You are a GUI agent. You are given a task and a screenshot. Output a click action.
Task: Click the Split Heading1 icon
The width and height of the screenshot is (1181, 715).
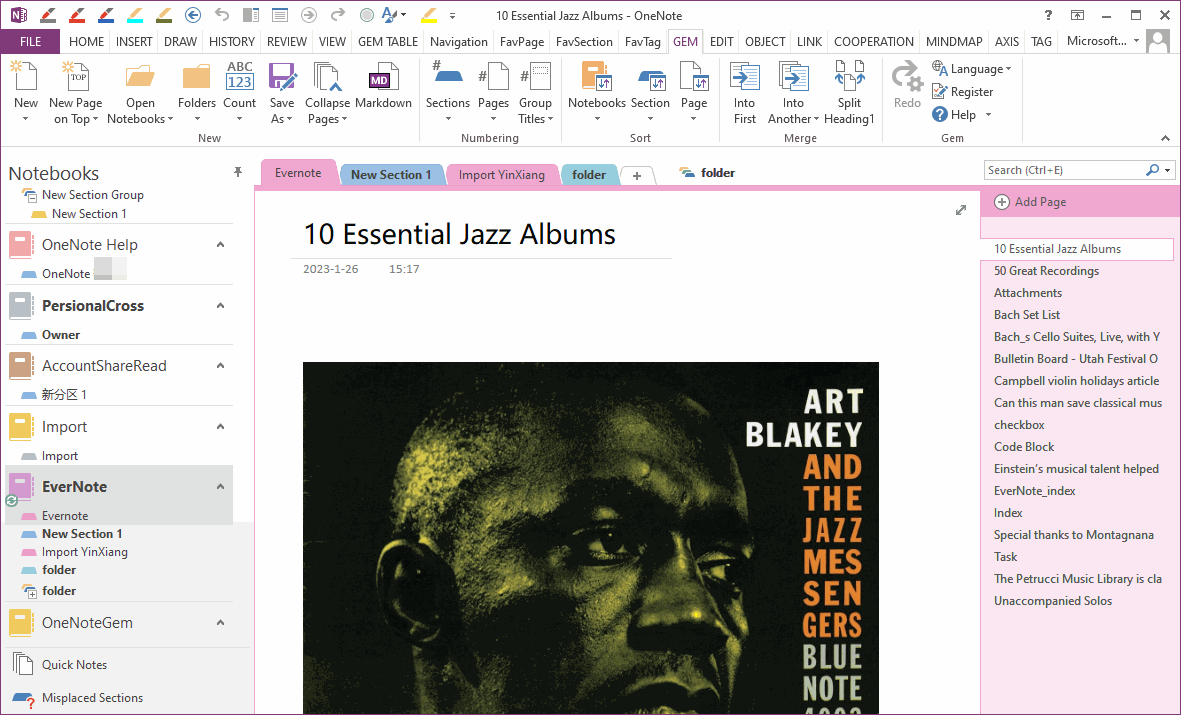tap(849, 77)
